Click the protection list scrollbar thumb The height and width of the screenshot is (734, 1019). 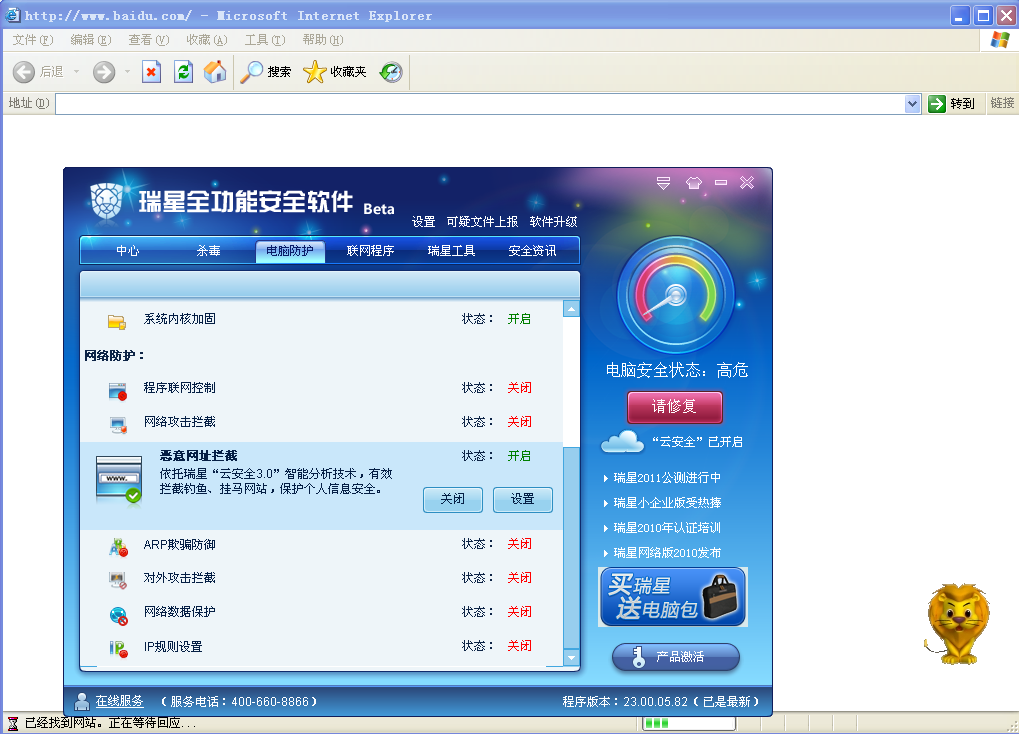click(571, 548)
